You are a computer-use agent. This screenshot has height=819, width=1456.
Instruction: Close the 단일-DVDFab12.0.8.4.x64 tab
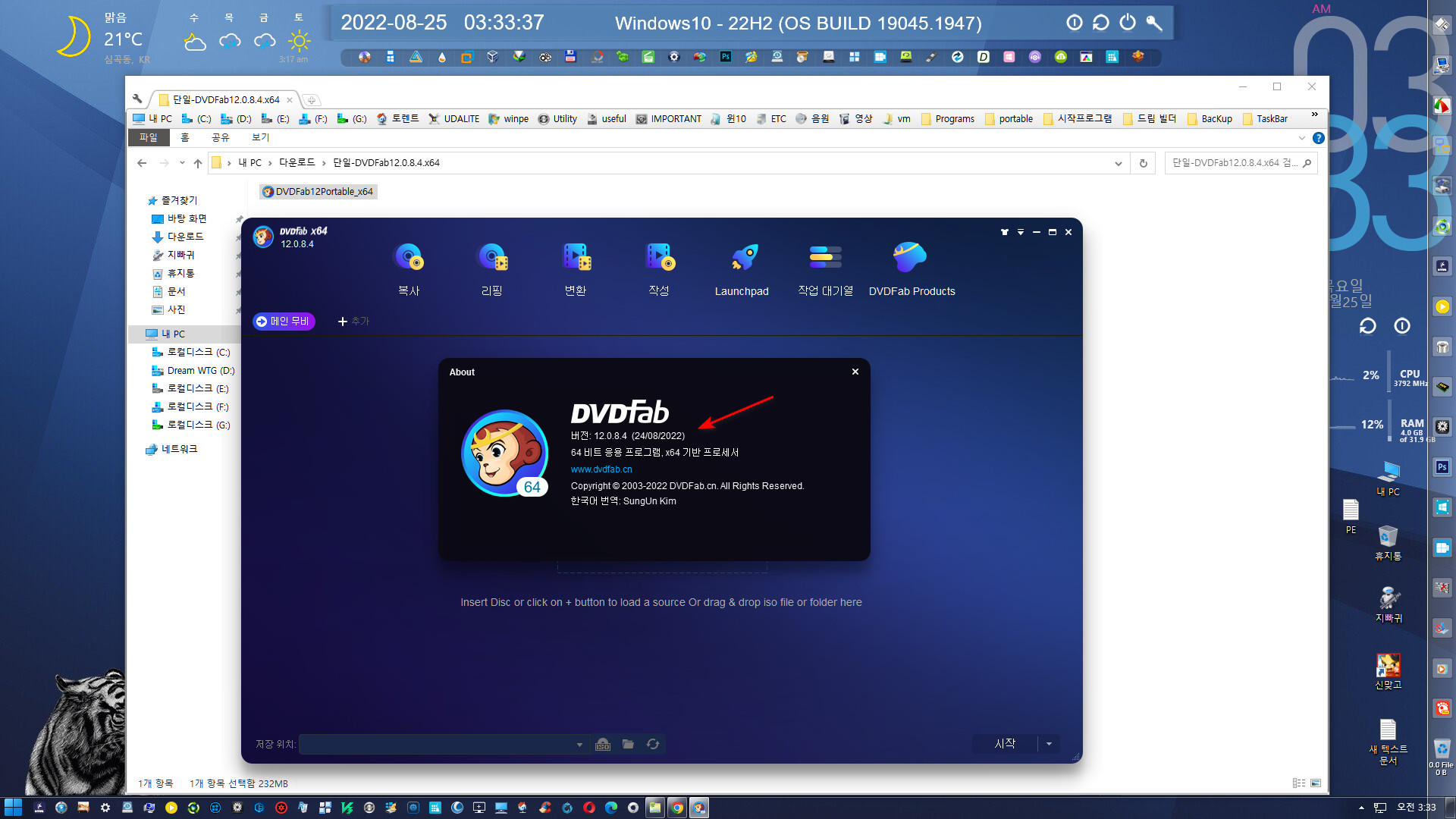point(290,100)
